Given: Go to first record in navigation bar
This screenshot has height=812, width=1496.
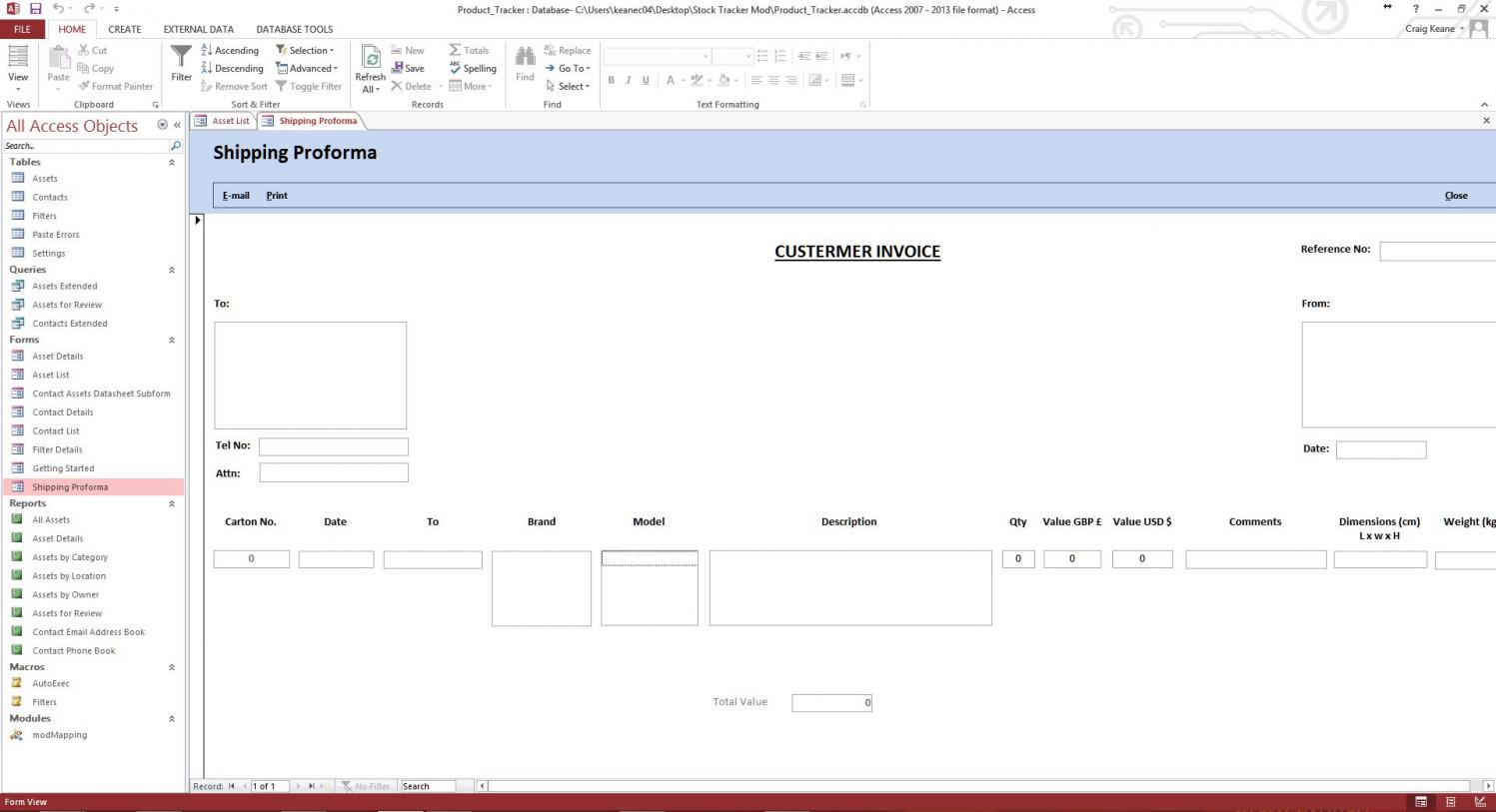Looking at the screenshot, I should [232, 786].
